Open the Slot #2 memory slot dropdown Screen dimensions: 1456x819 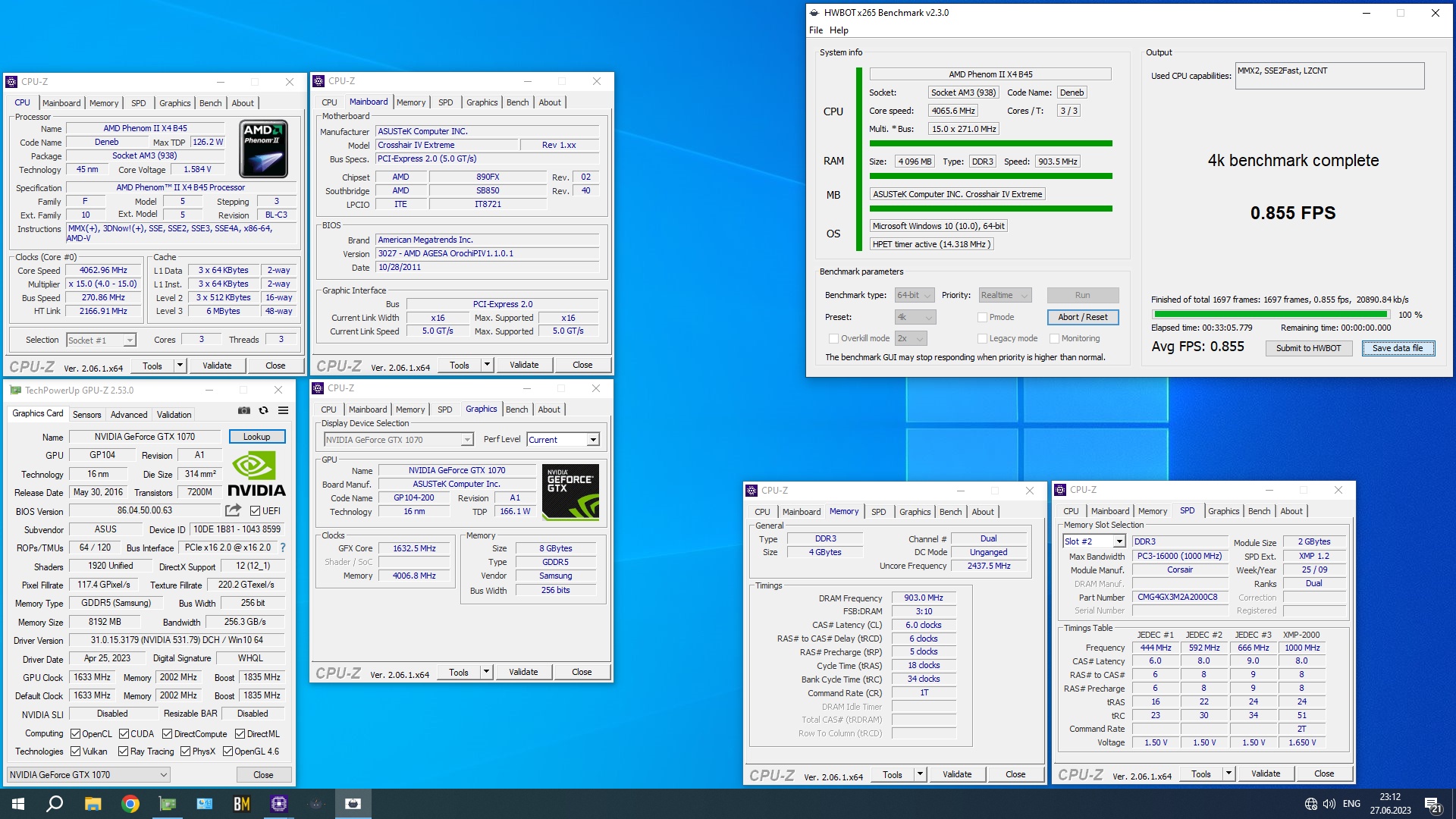1094,541
